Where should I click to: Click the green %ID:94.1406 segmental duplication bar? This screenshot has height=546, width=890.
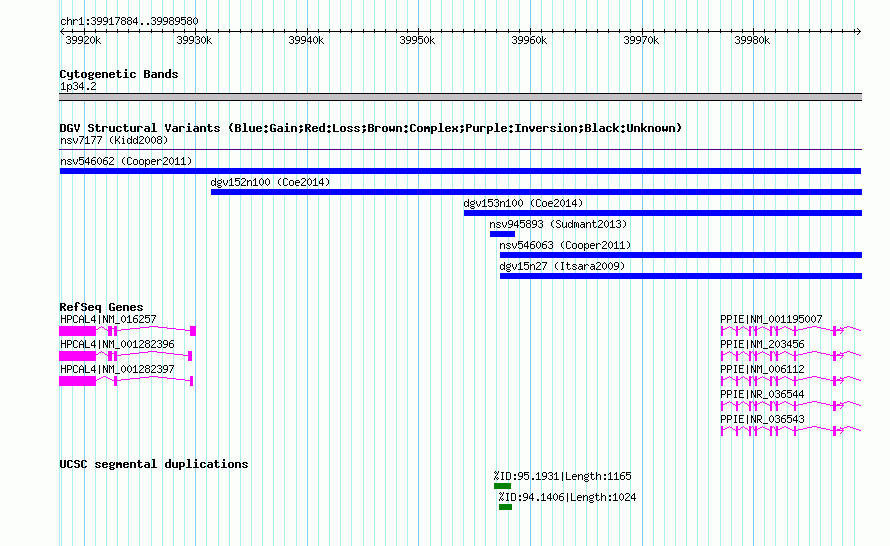(x=506, y=507)
